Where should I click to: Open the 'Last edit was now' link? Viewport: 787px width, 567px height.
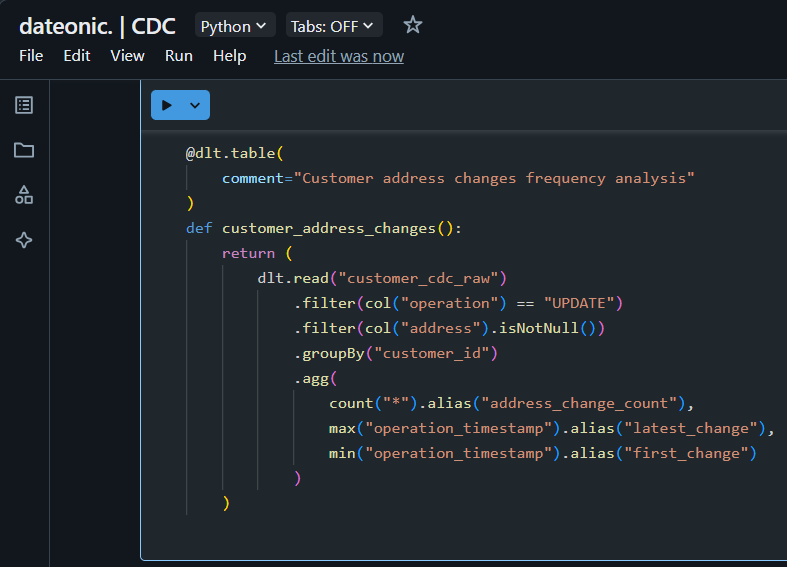[339, 56]
